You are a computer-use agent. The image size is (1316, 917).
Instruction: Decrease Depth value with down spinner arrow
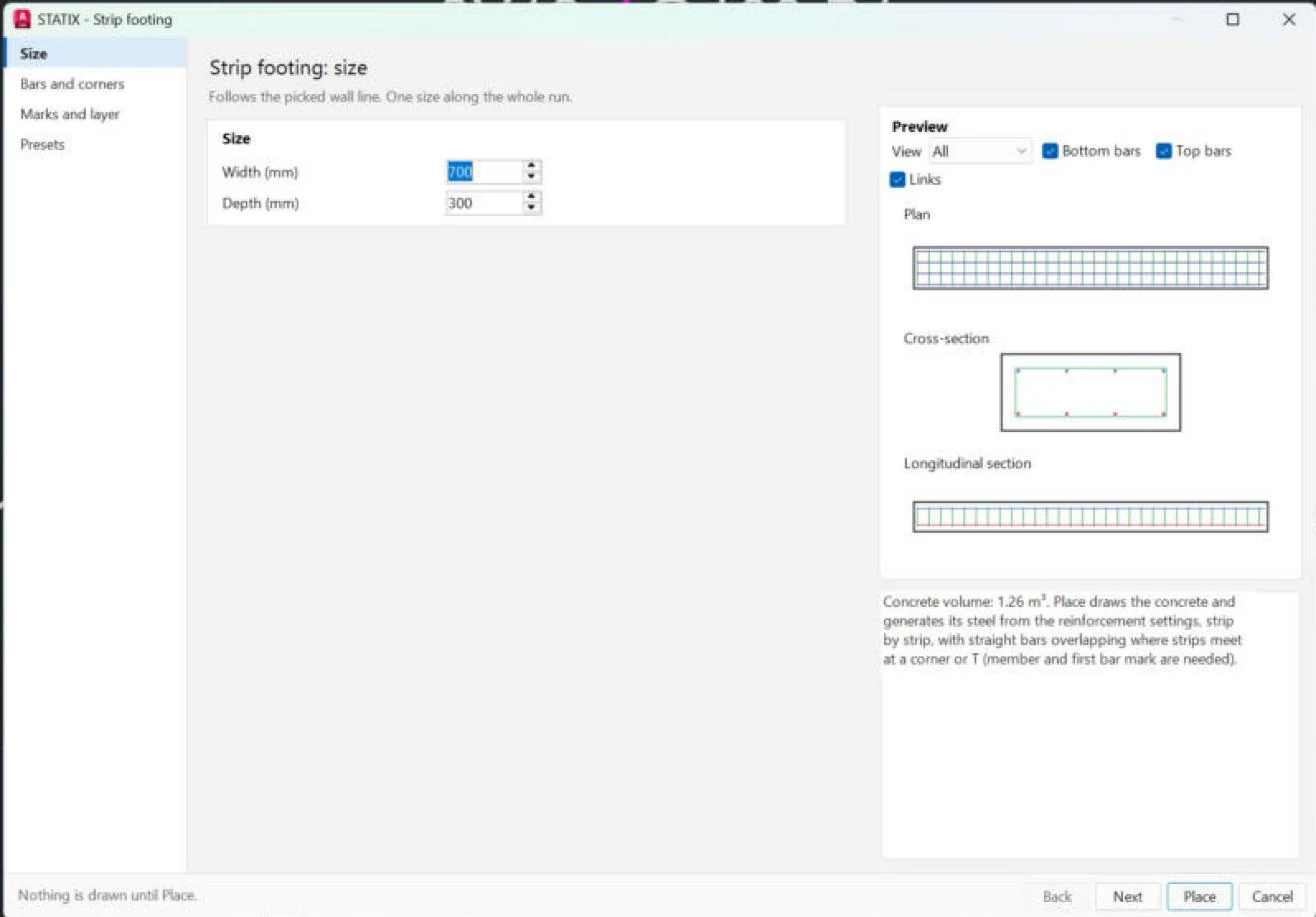(x=532, y=209)
